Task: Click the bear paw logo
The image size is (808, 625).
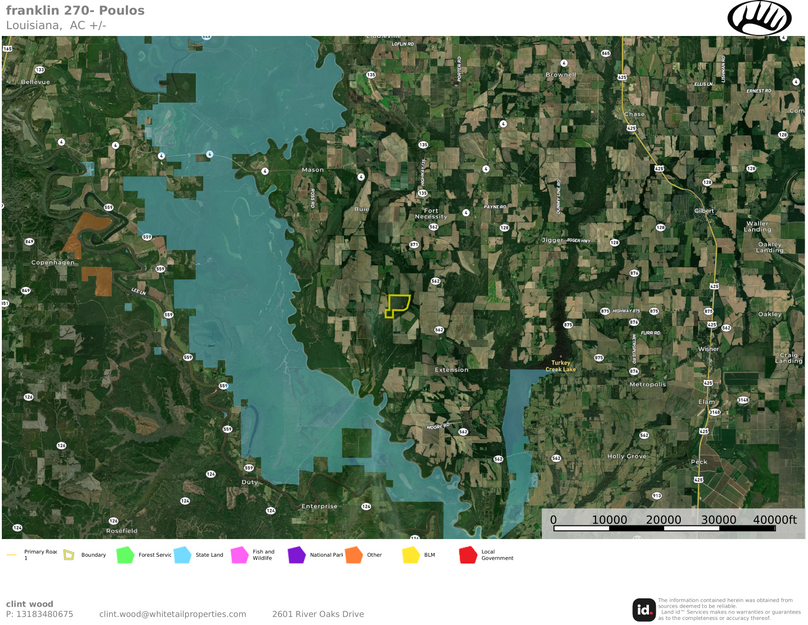Action: pyautogui.click(x=759, y=18)
